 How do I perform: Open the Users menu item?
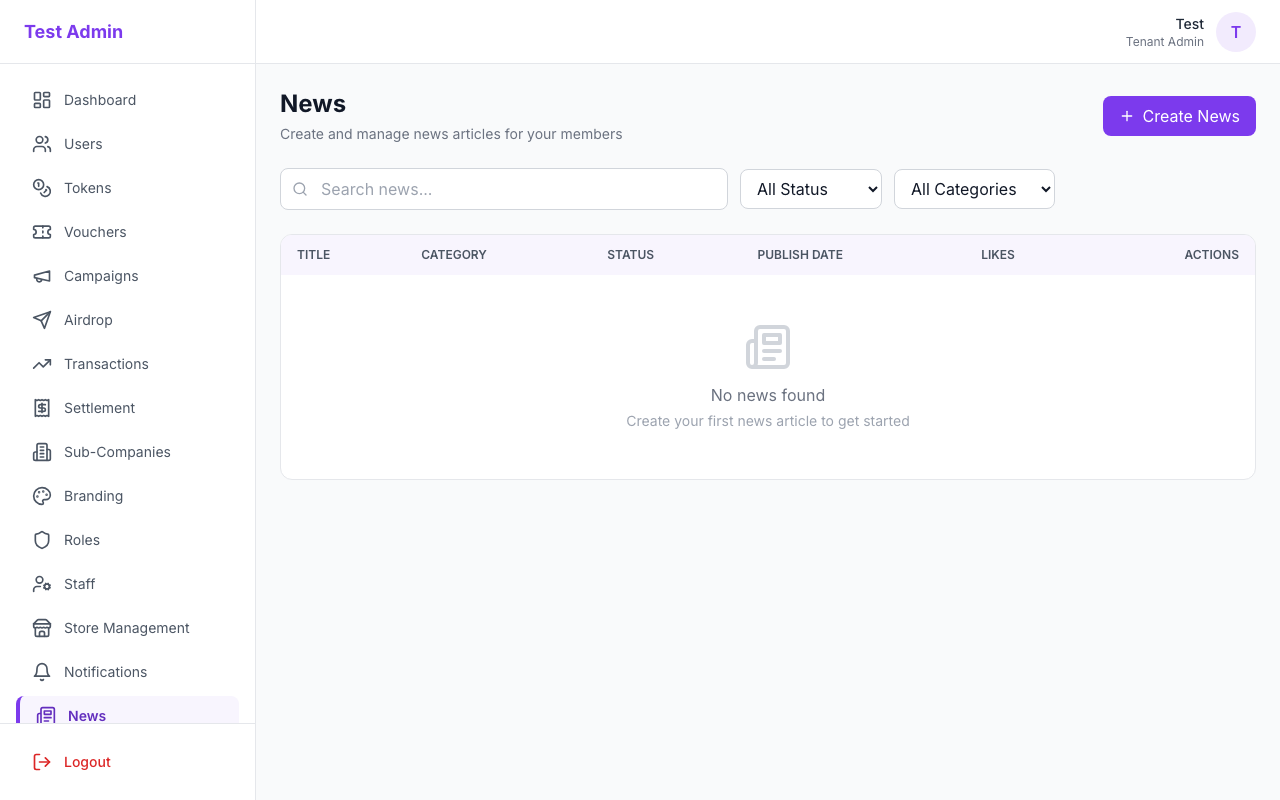(83, 144)
